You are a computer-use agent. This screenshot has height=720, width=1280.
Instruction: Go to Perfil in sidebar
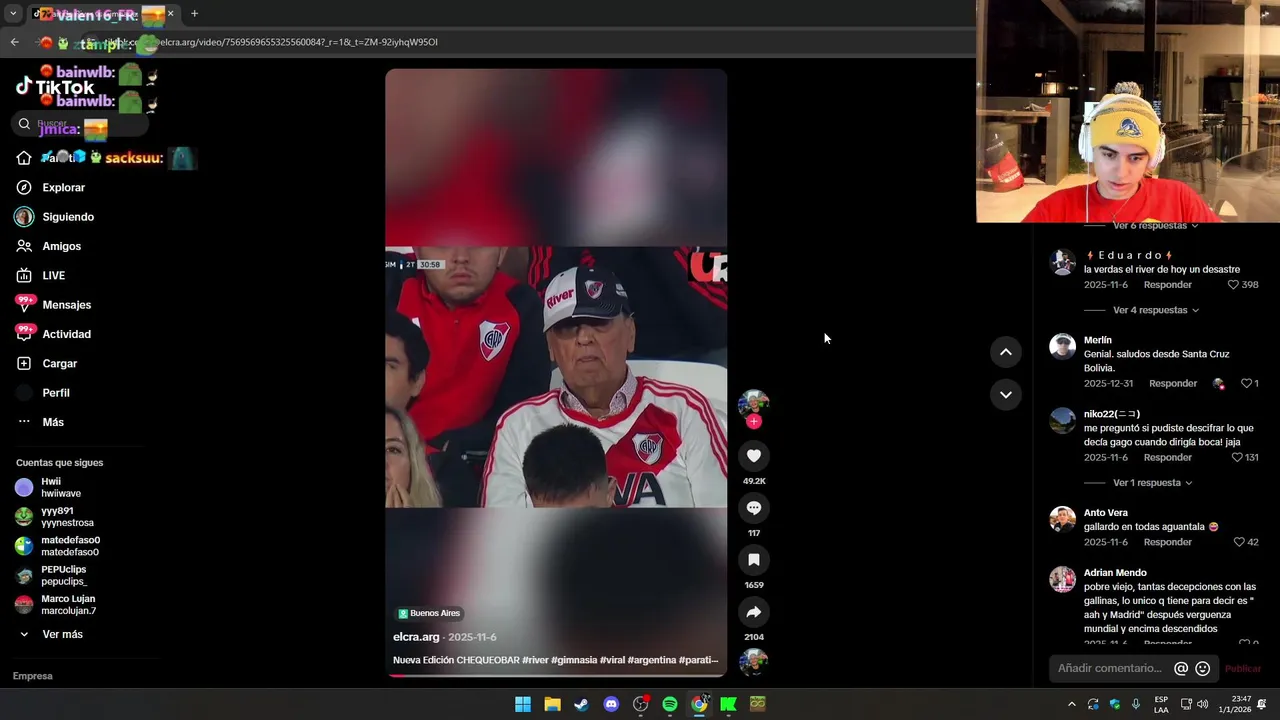click(x=55, y=393)
